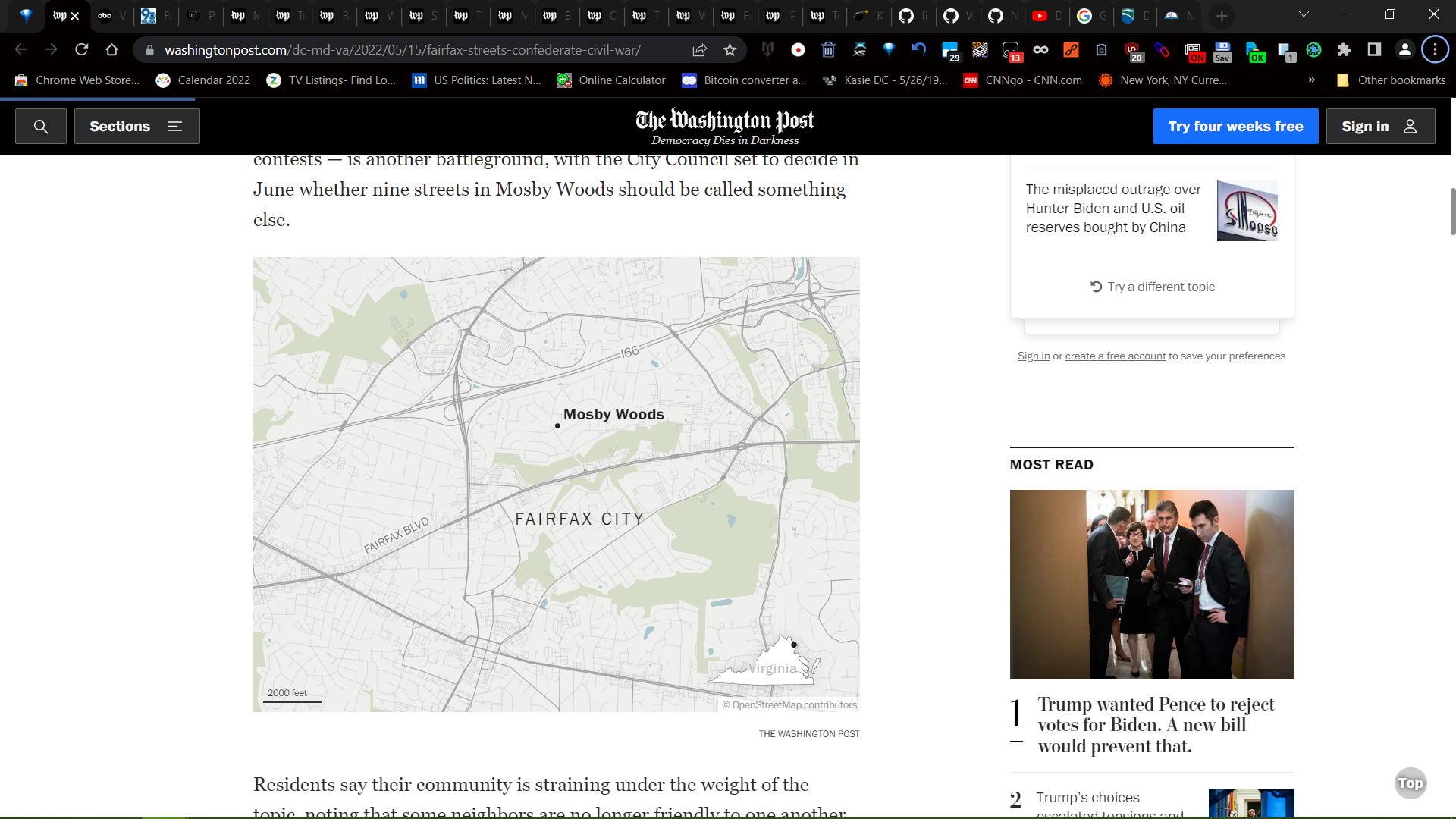
Task: Click the Try four weeks free button
Action: (x=1235, y=126)
